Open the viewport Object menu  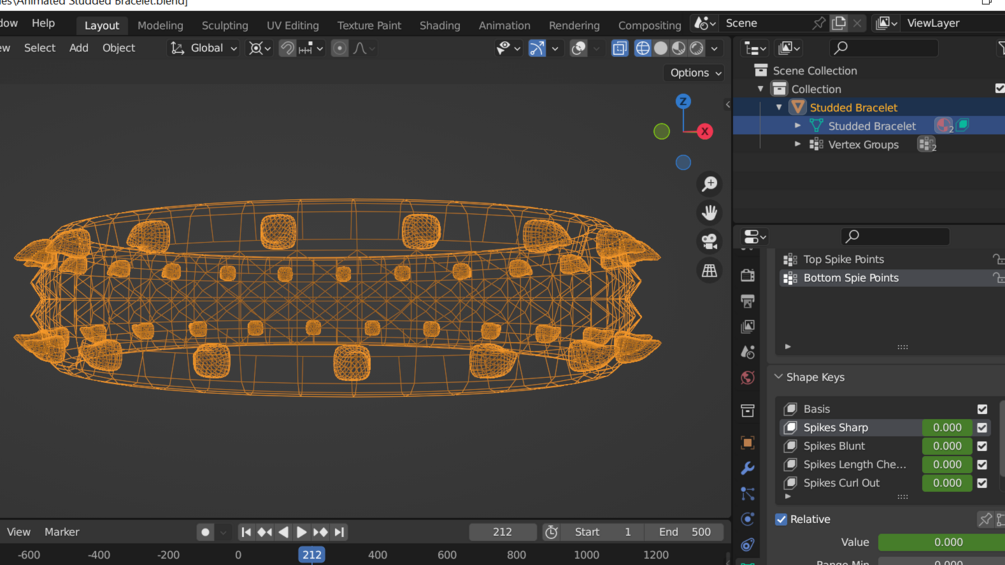[x=119, y=48]
